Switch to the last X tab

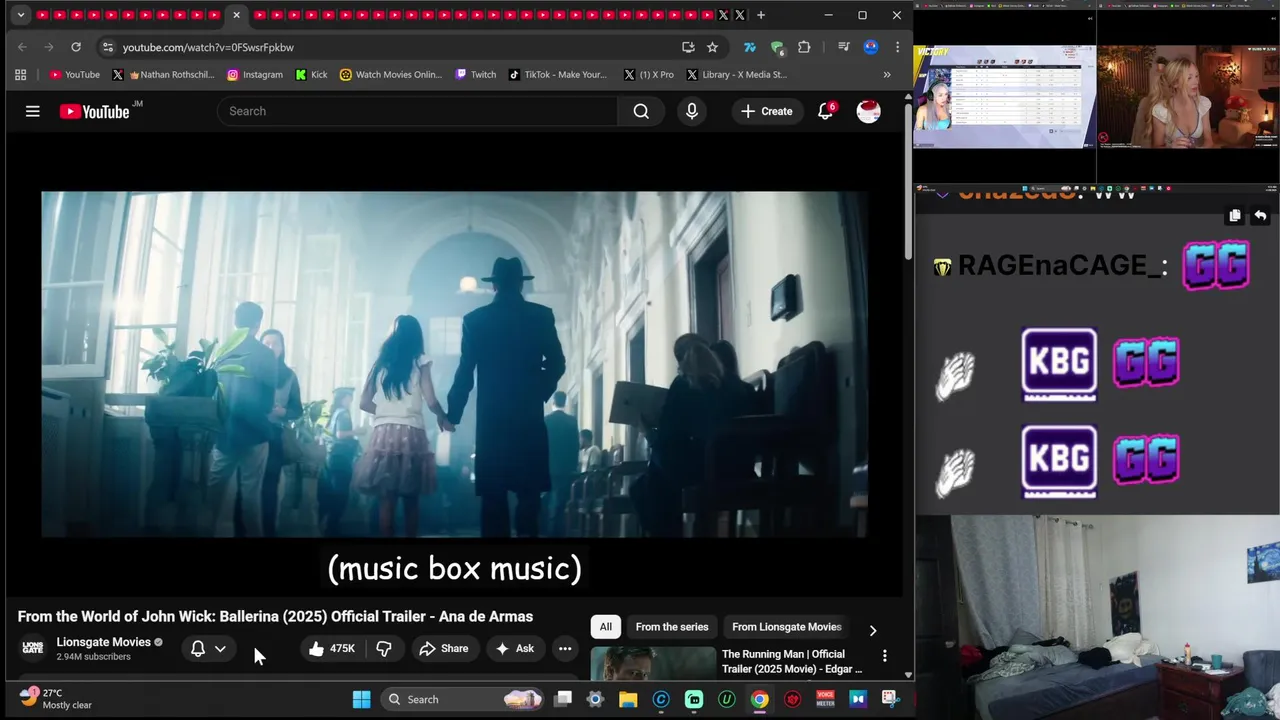pos(740,15)
